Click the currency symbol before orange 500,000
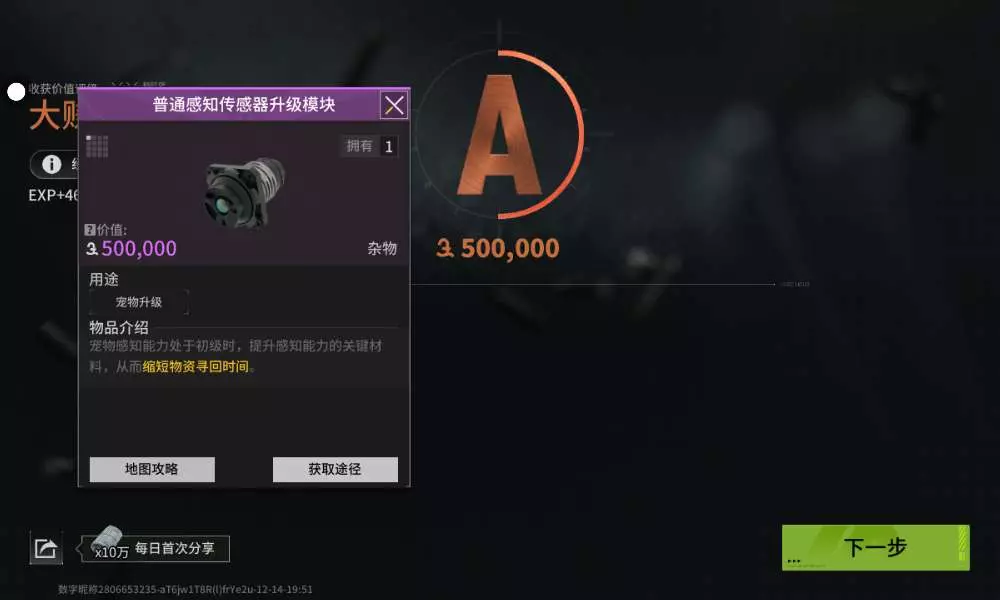 coord(445,248)
